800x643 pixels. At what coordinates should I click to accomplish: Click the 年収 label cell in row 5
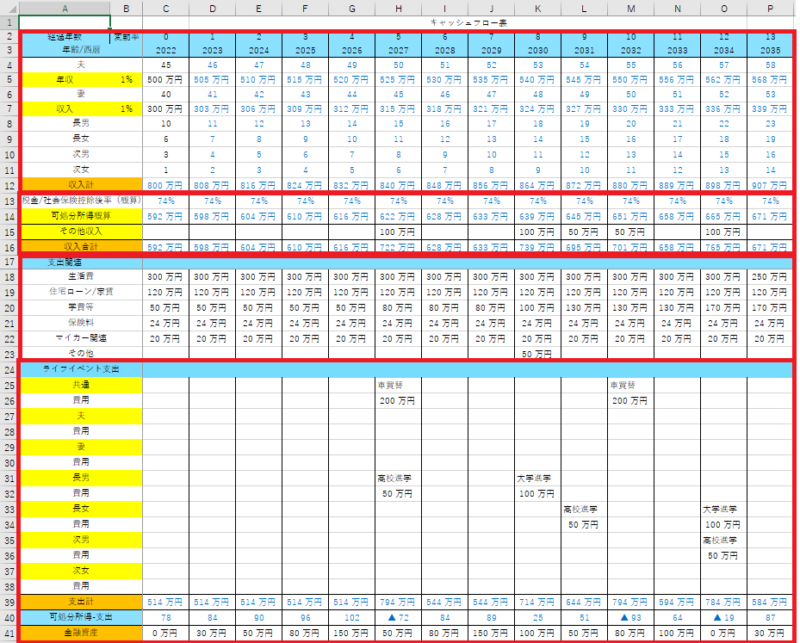65,78
